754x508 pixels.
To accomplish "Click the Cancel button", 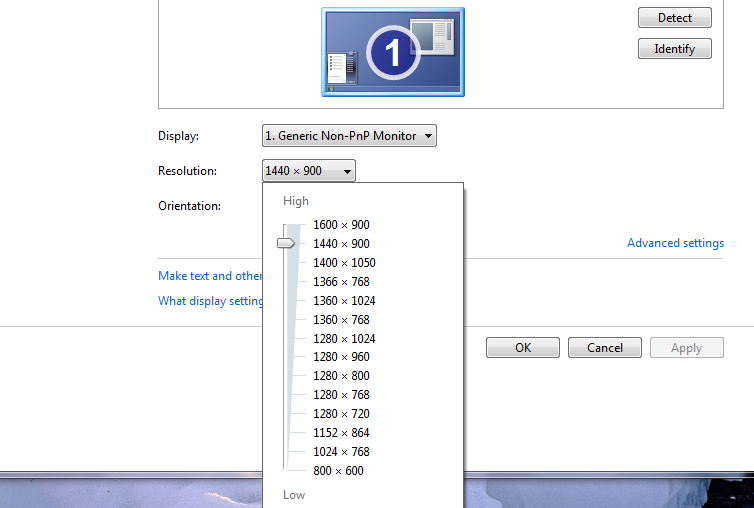I will tap(604, 347).
